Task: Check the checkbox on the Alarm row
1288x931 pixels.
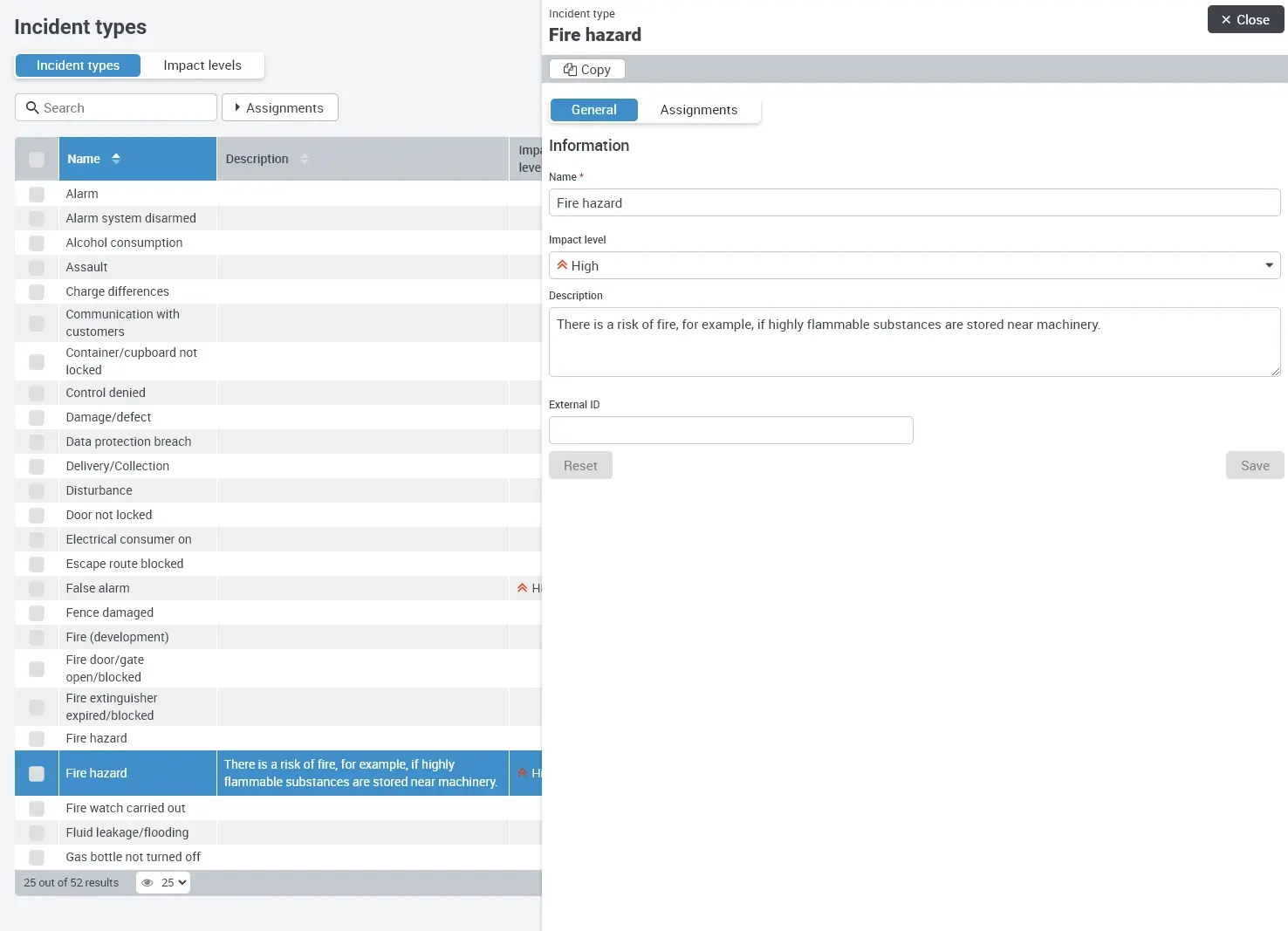Action: tap(37, 194)
